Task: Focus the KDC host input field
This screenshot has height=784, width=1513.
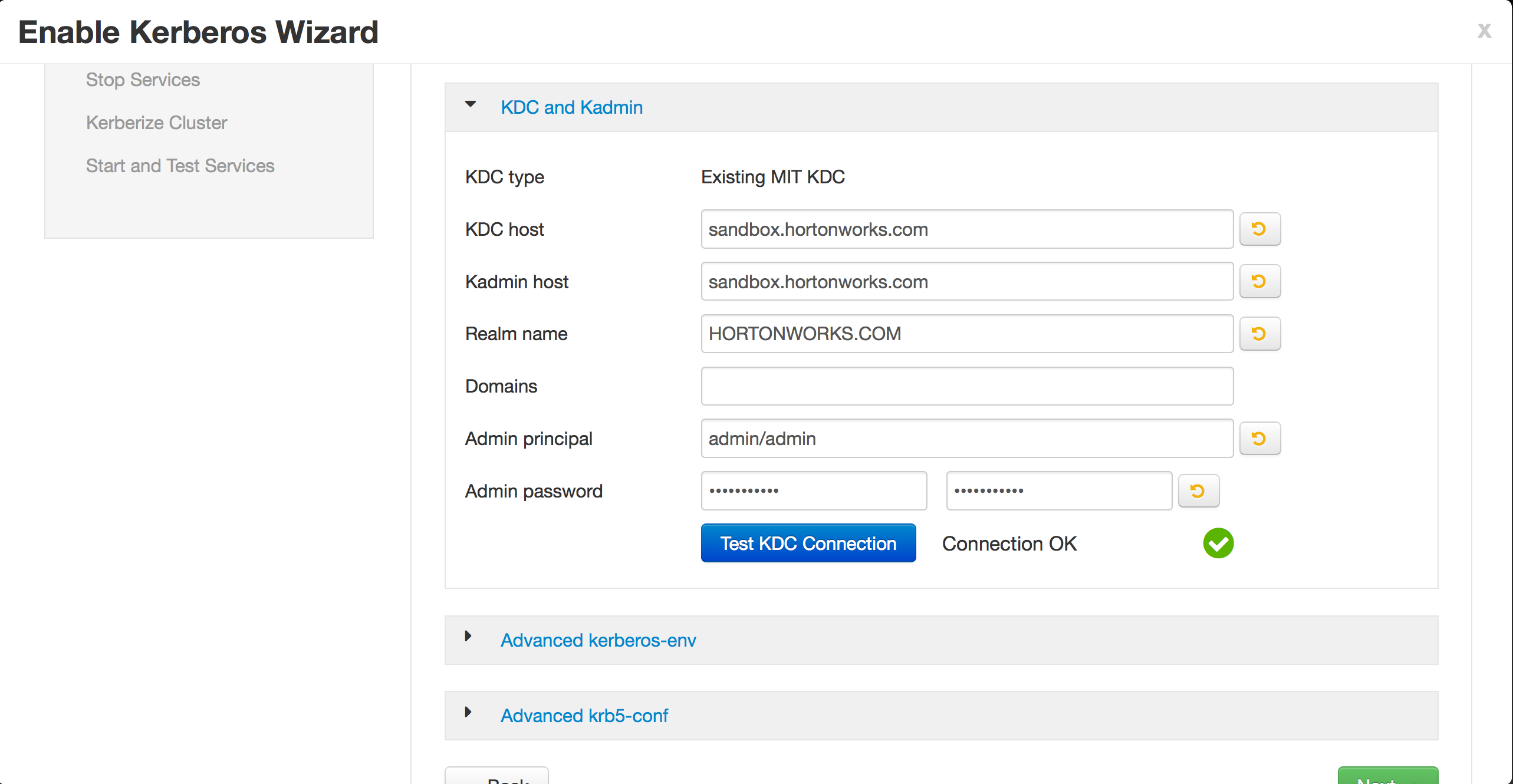Action: (x=966, y=229)
